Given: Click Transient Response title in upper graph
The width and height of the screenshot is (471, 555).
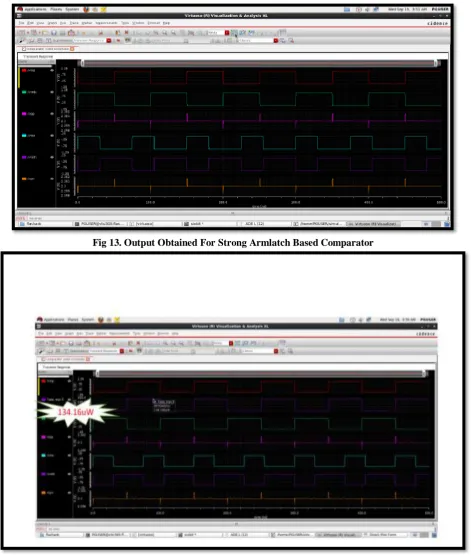Looking at the screenshot, I should (38, 56).
